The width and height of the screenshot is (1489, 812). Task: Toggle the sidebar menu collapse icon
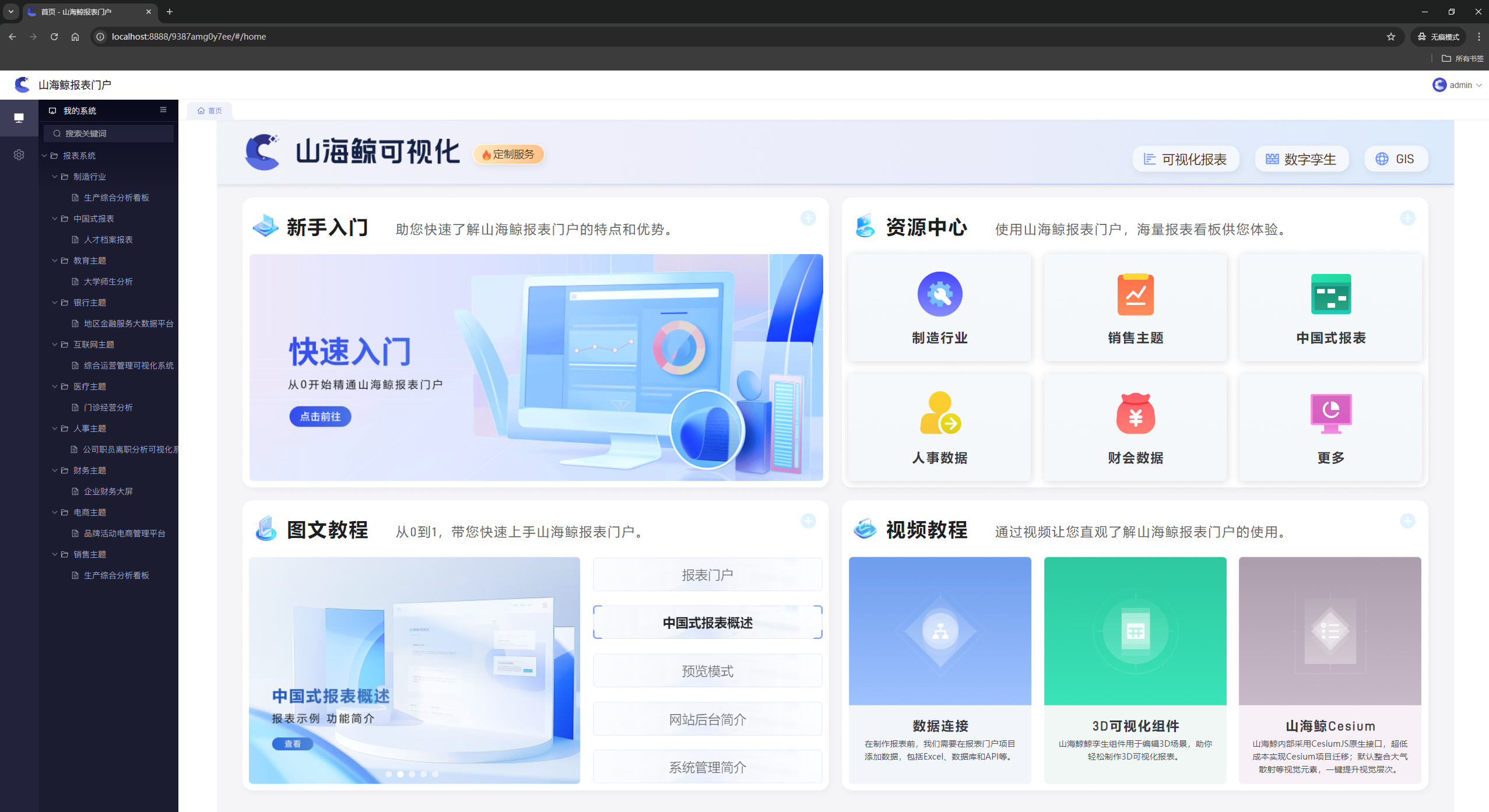point(163,110)
